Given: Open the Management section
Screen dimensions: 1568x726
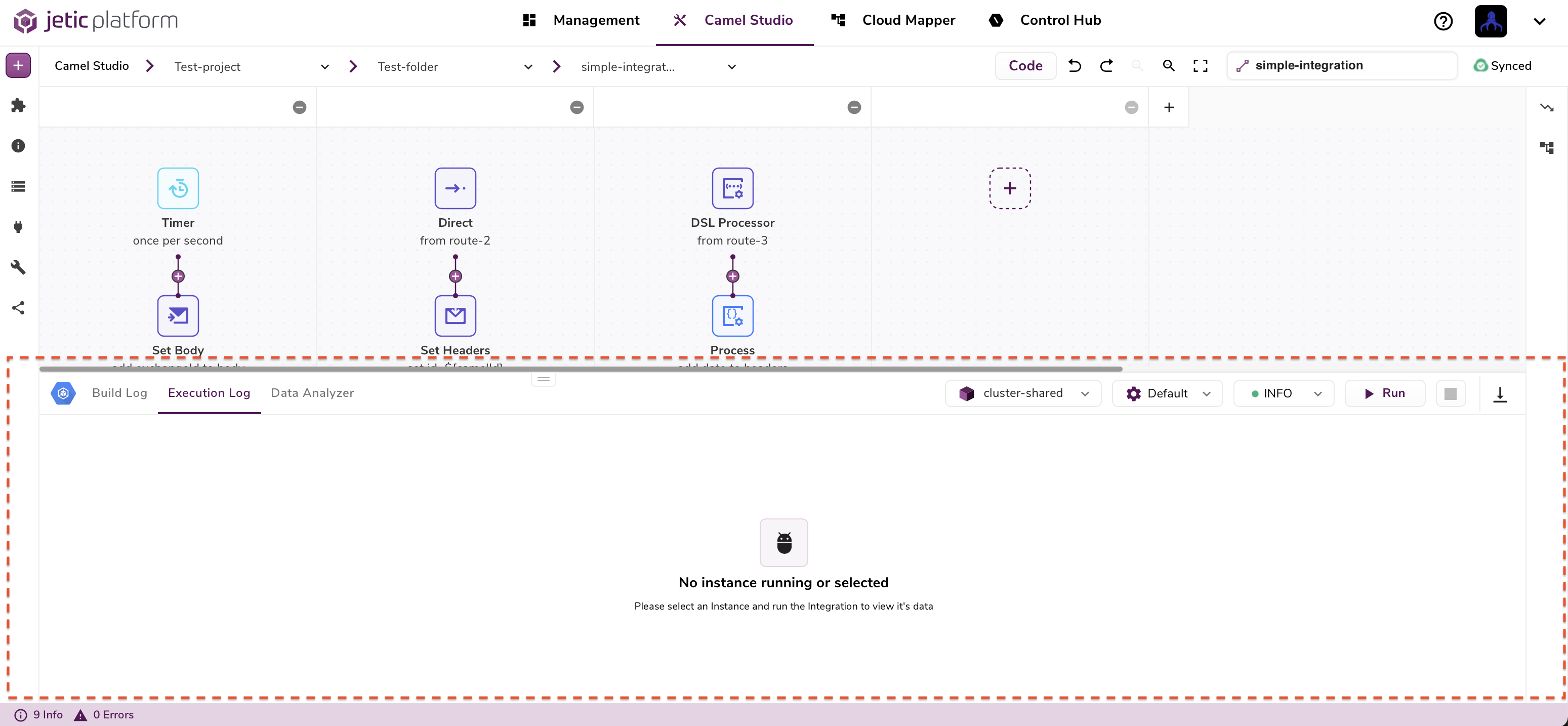Looking at the screenshot, I should pyautogui.click(x=582, y=20).
